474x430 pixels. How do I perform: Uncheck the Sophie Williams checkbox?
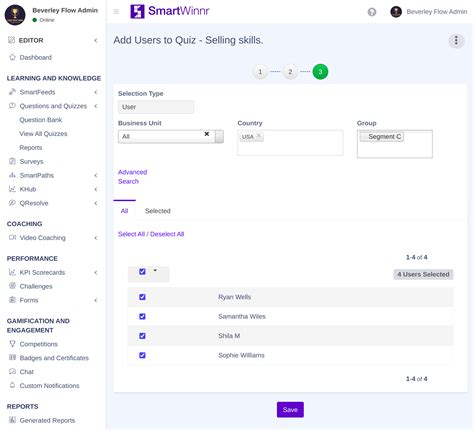pos(142,355)
